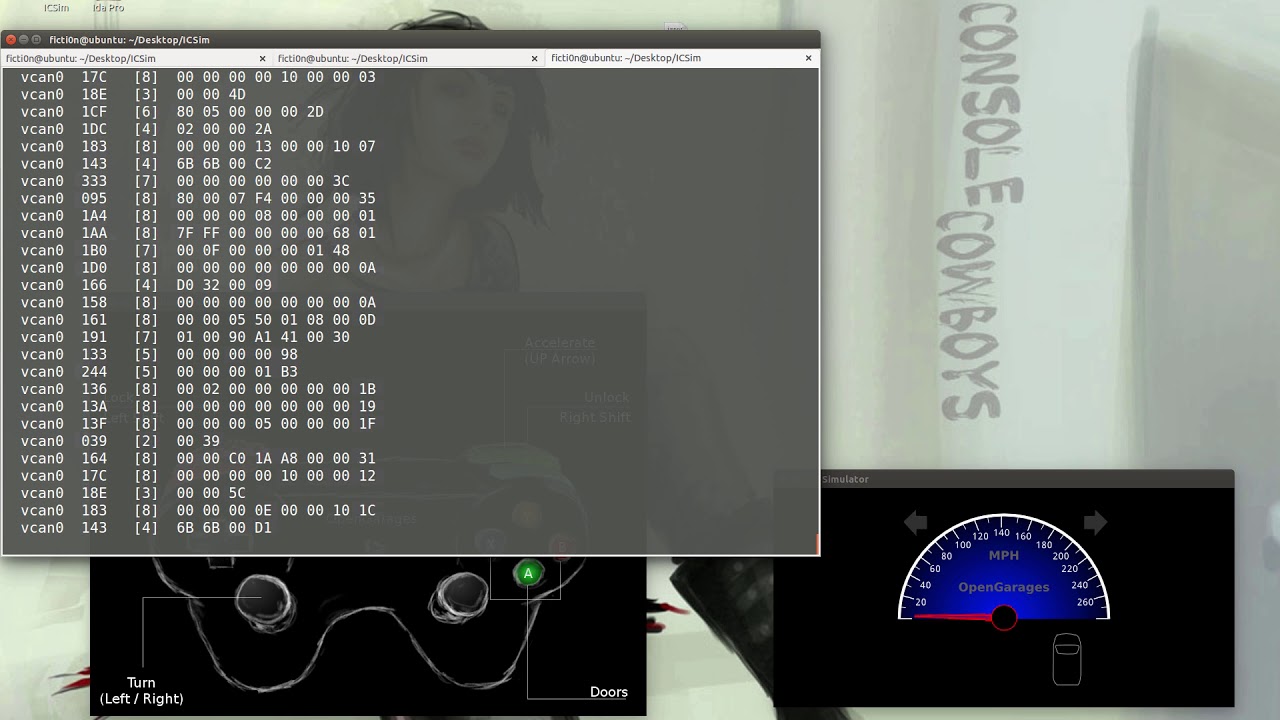Select the row with ID 13A

(x=198, y=406)
